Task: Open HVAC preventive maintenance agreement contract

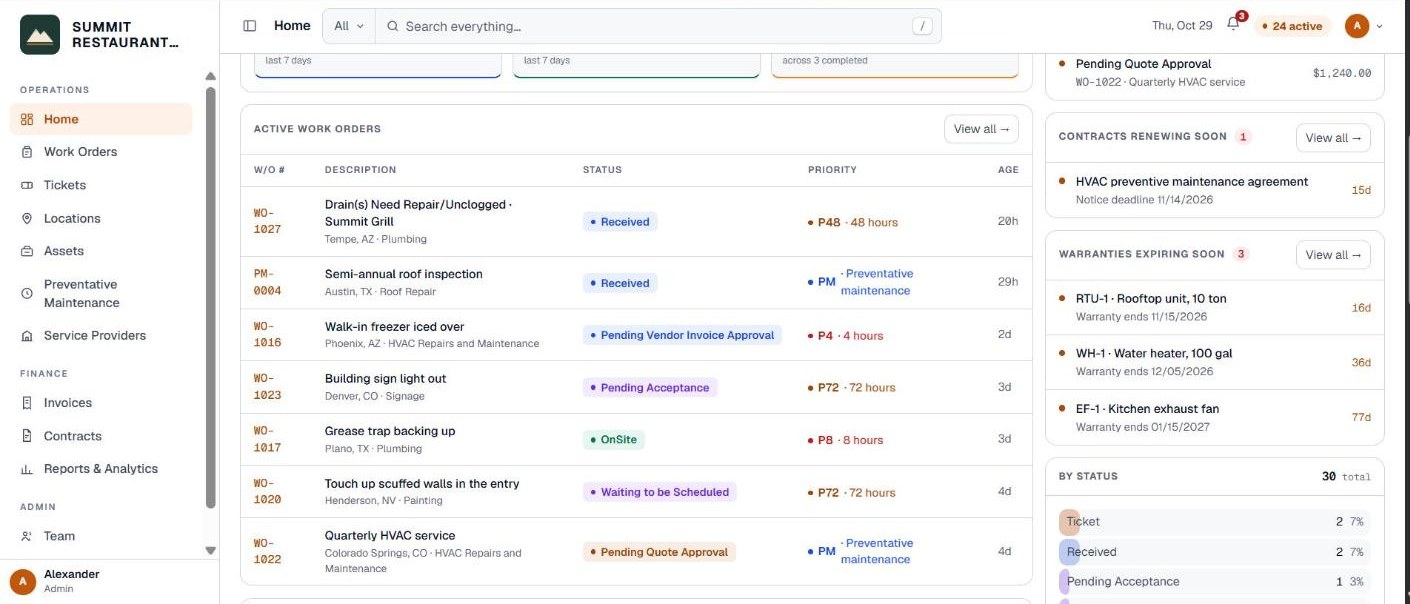Action: click(x=1215, y=190)
